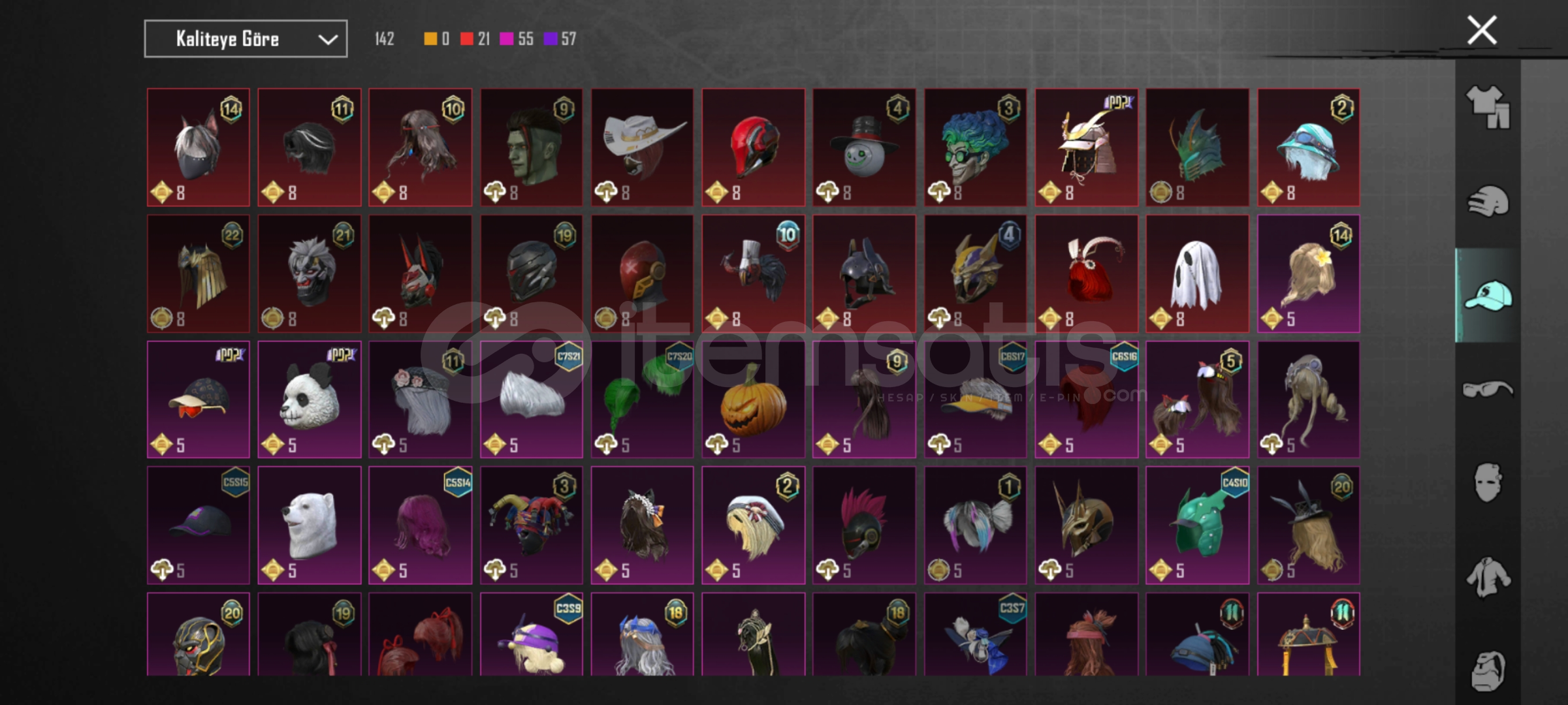This screenshot has height=705, width=1568.
Task: Filter by purple quality swatch 57
Action: (560, 39)
